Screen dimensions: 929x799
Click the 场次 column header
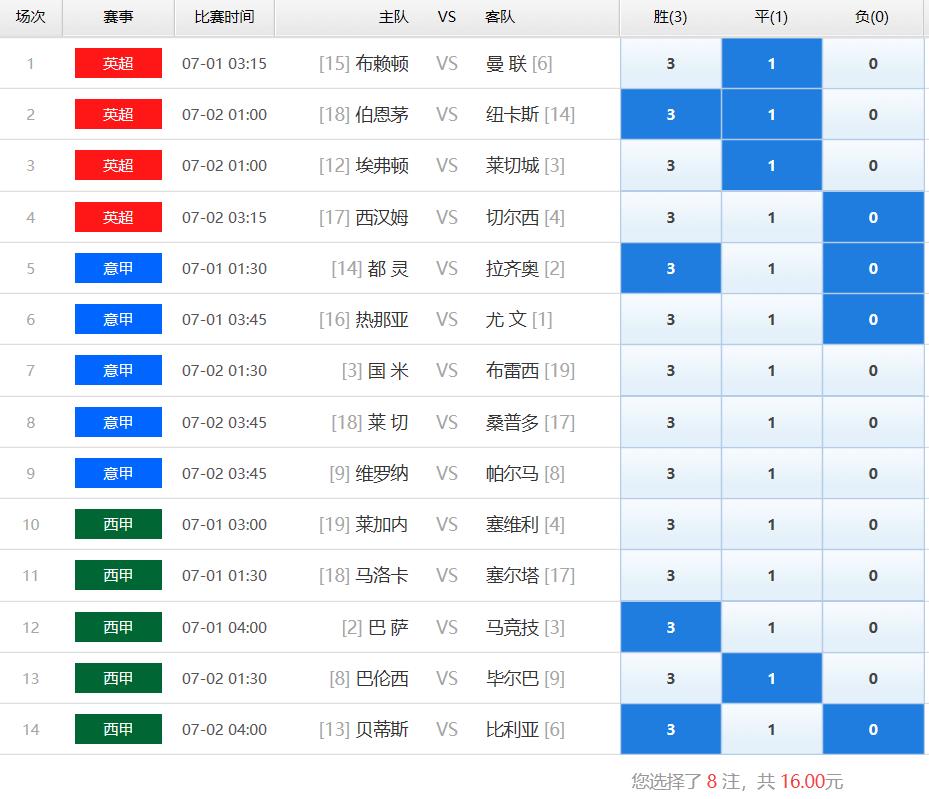(31, 17)
